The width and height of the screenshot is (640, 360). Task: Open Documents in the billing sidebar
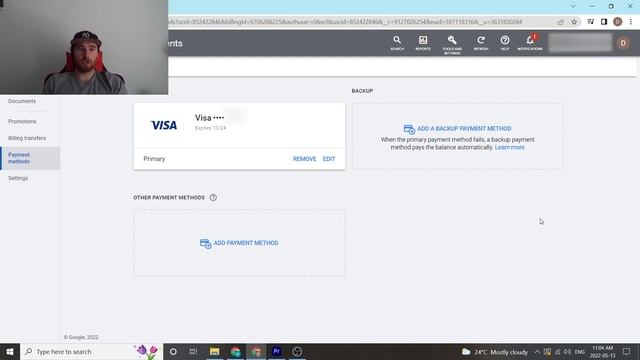(22, 101)
